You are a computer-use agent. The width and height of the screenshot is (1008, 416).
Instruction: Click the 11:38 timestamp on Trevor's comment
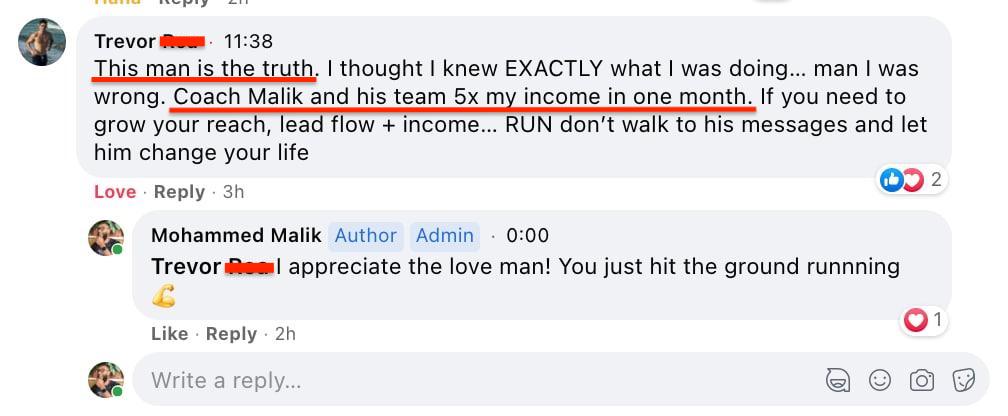click(248, 42)
